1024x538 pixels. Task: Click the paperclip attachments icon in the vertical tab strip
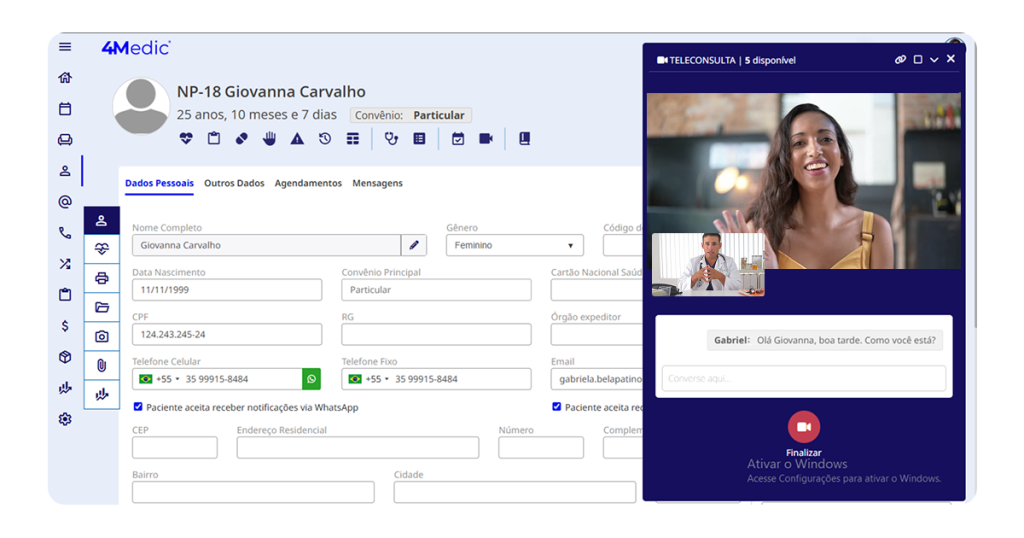(101, 366)
